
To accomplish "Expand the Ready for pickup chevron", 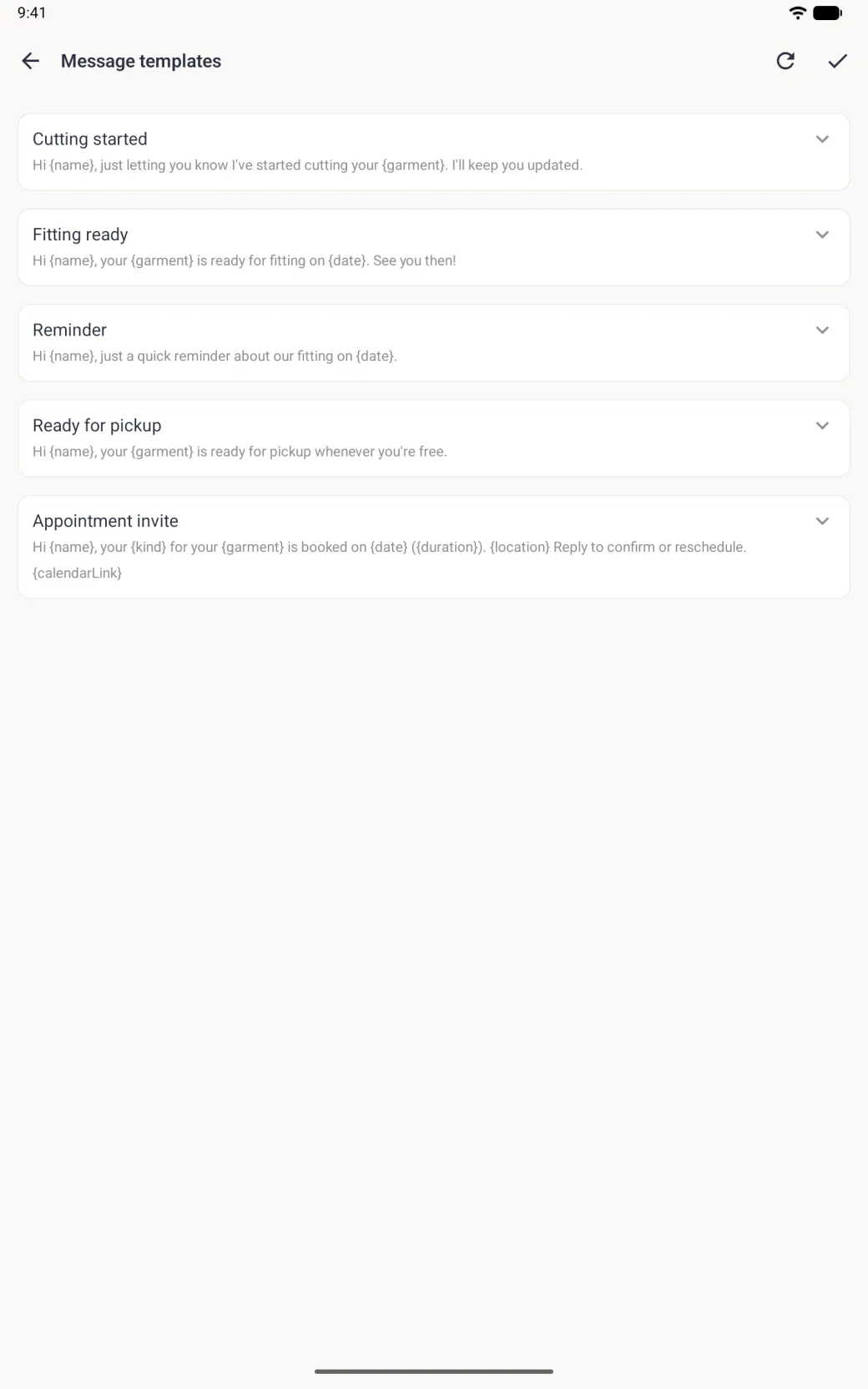I will tap(822, 426).
